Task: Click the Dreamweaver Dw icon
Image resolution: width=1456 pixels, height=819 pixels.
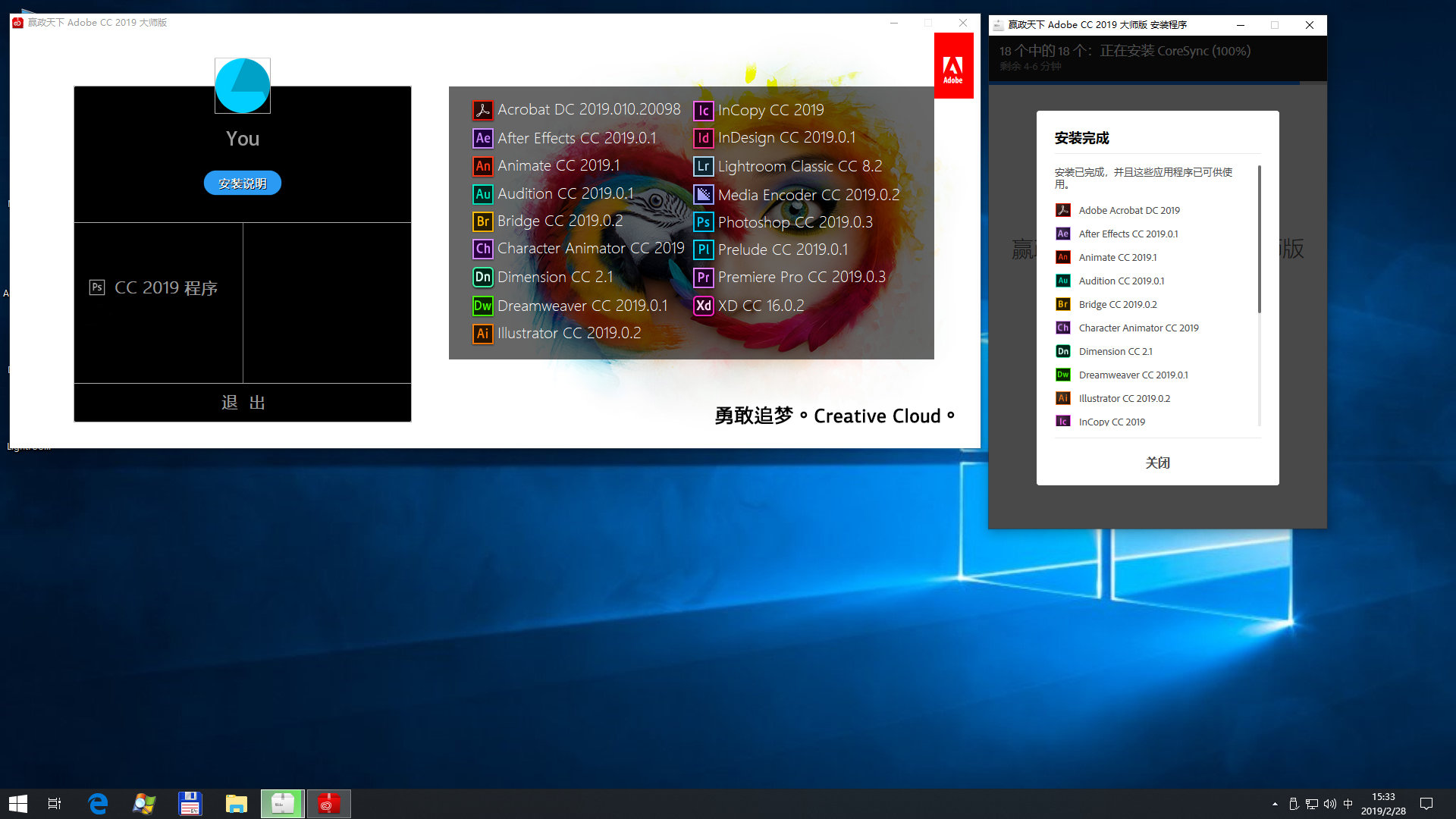Action: [482, 306]
